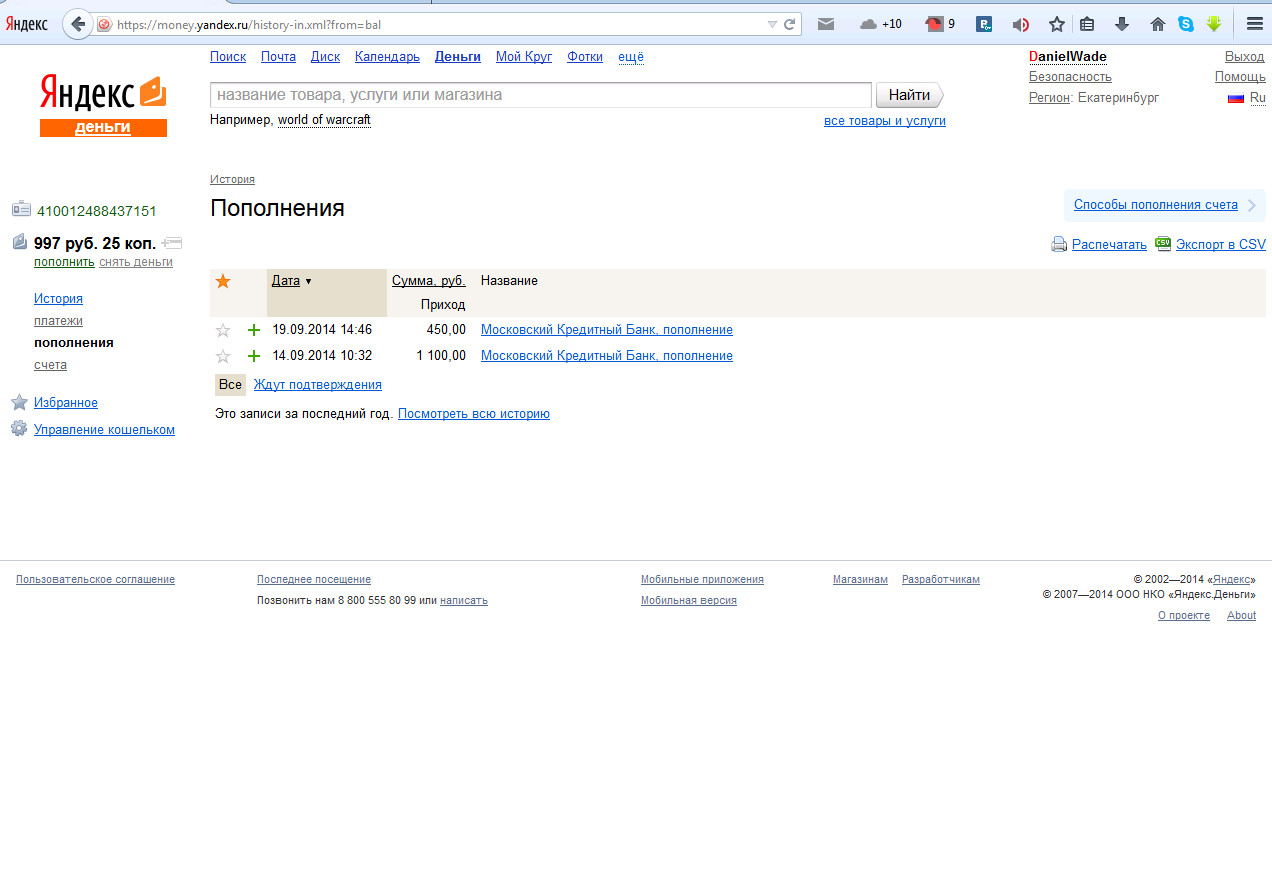Open the ещё more-services menu
This screenshot has height=890, width=1272.
(x=631, y=57)
